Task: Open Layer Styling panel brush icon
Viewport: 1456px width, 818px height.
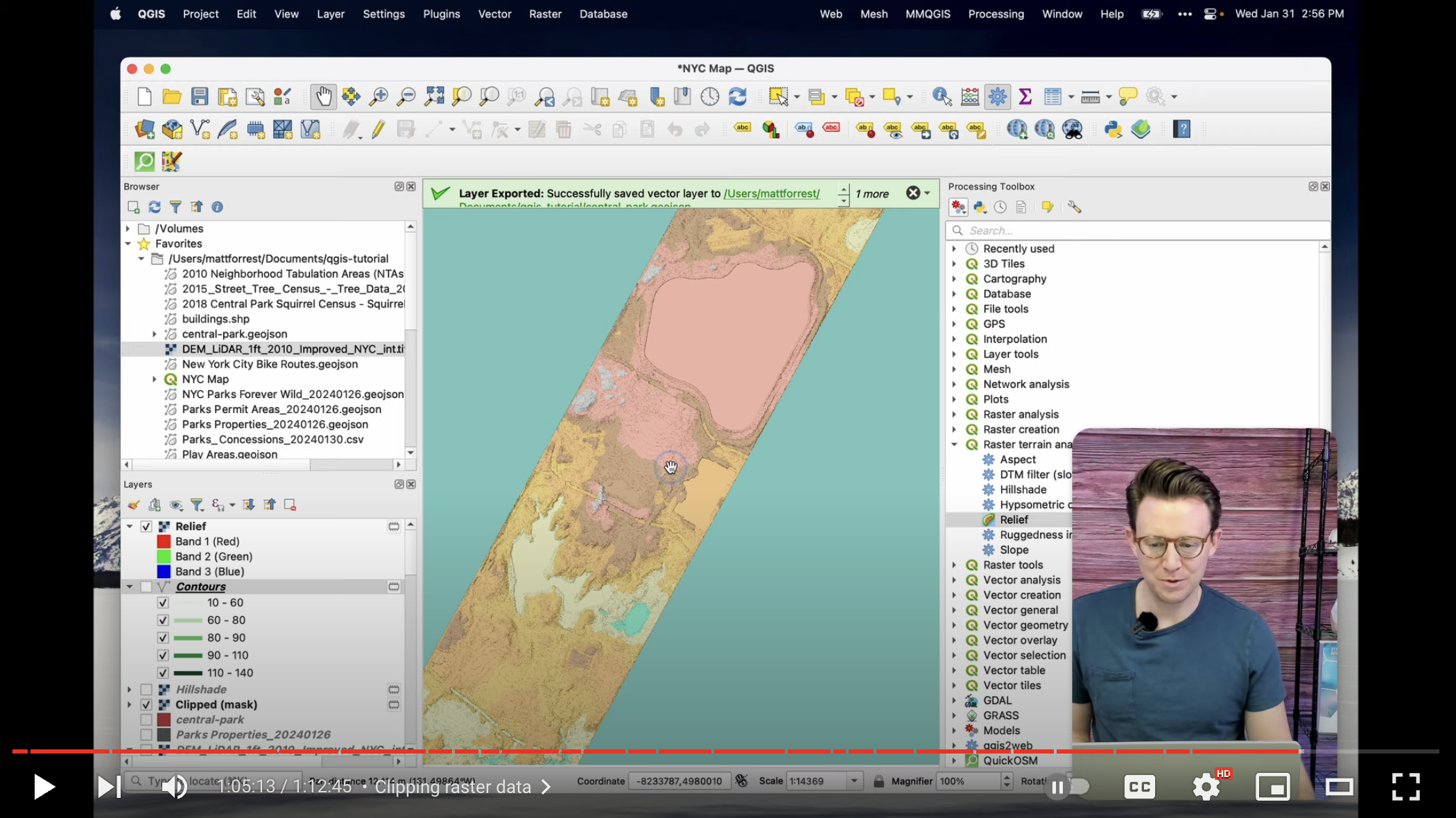Action: (134, 505)
